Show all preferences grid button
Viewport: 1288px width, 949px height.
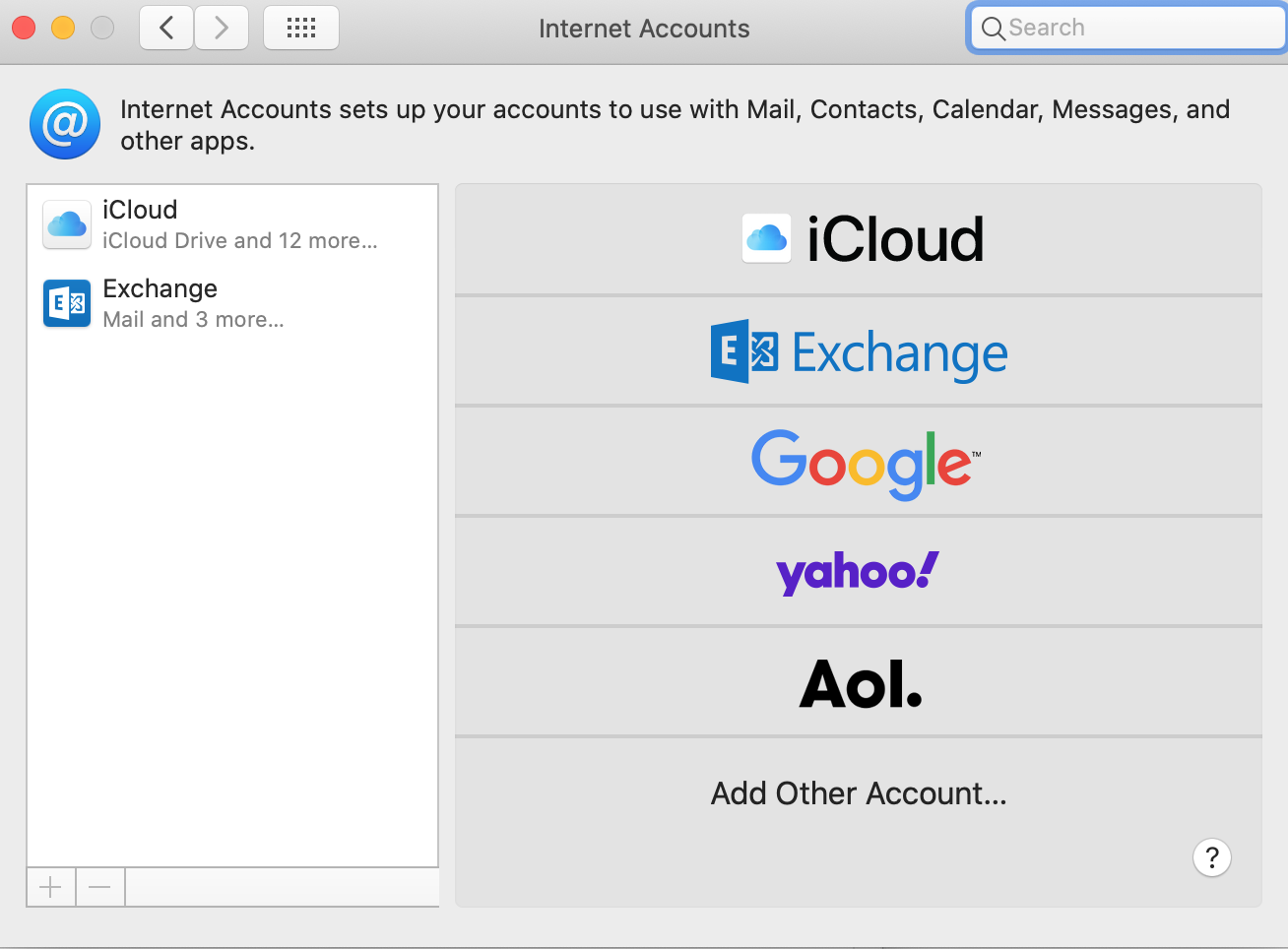(301, 28)
